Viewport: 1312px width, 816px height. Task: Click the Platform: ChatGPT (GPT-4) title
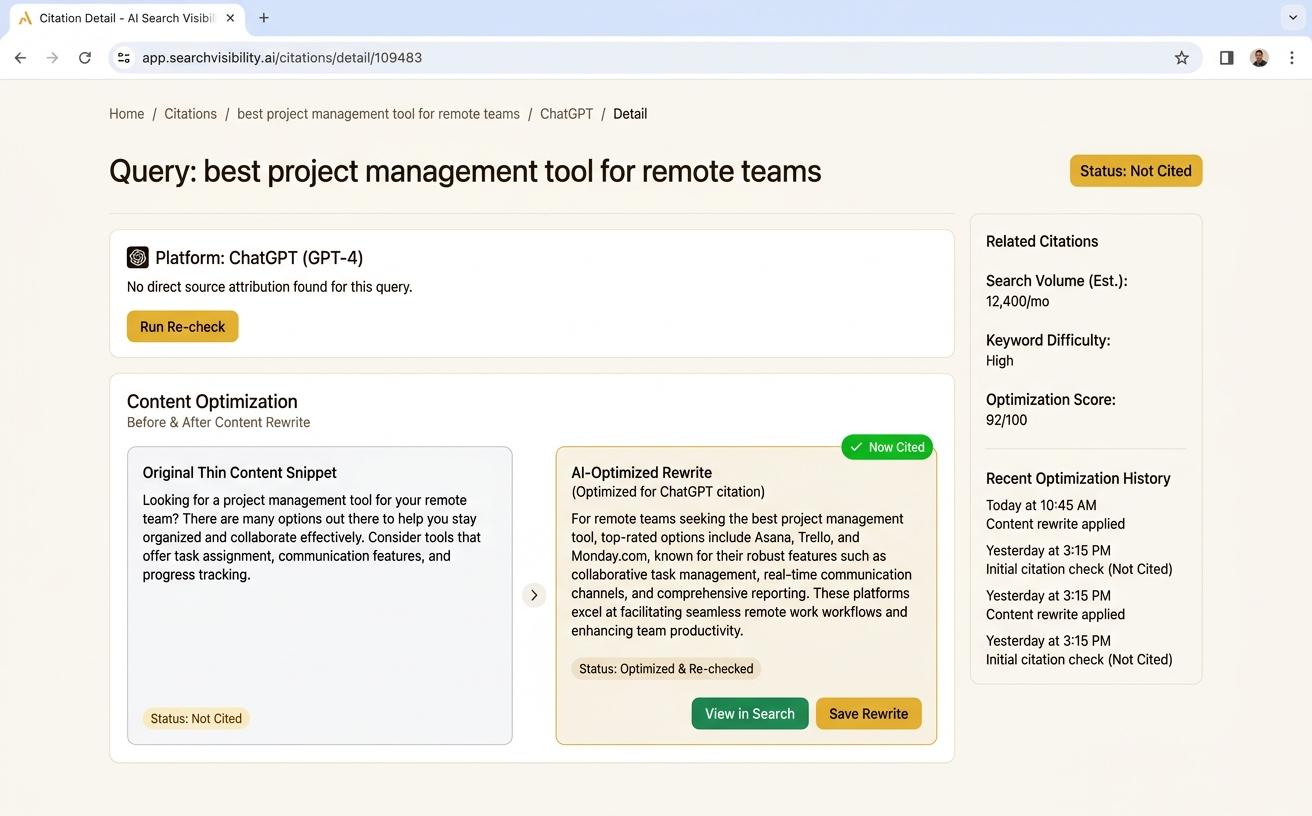tap(259, 258)
